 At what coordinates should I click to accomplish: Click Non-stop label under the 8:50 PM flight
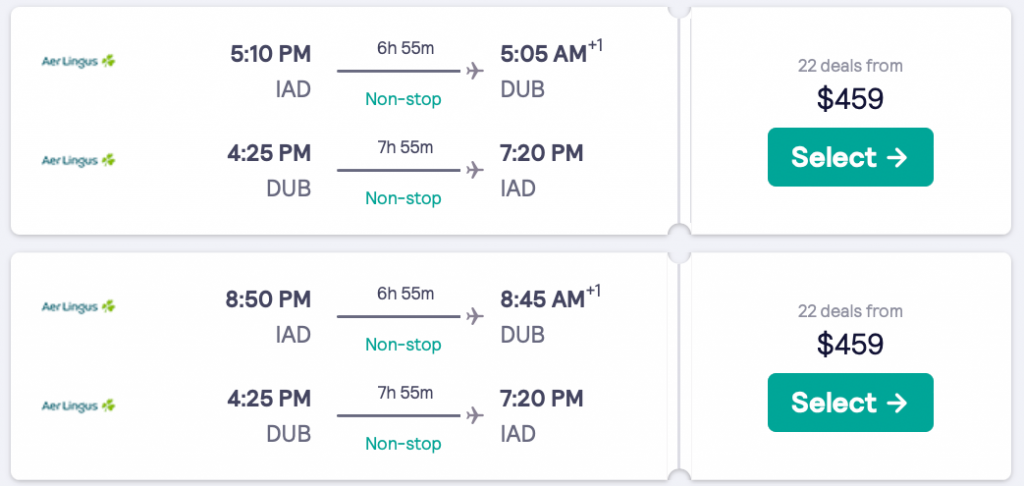point(403,344)
